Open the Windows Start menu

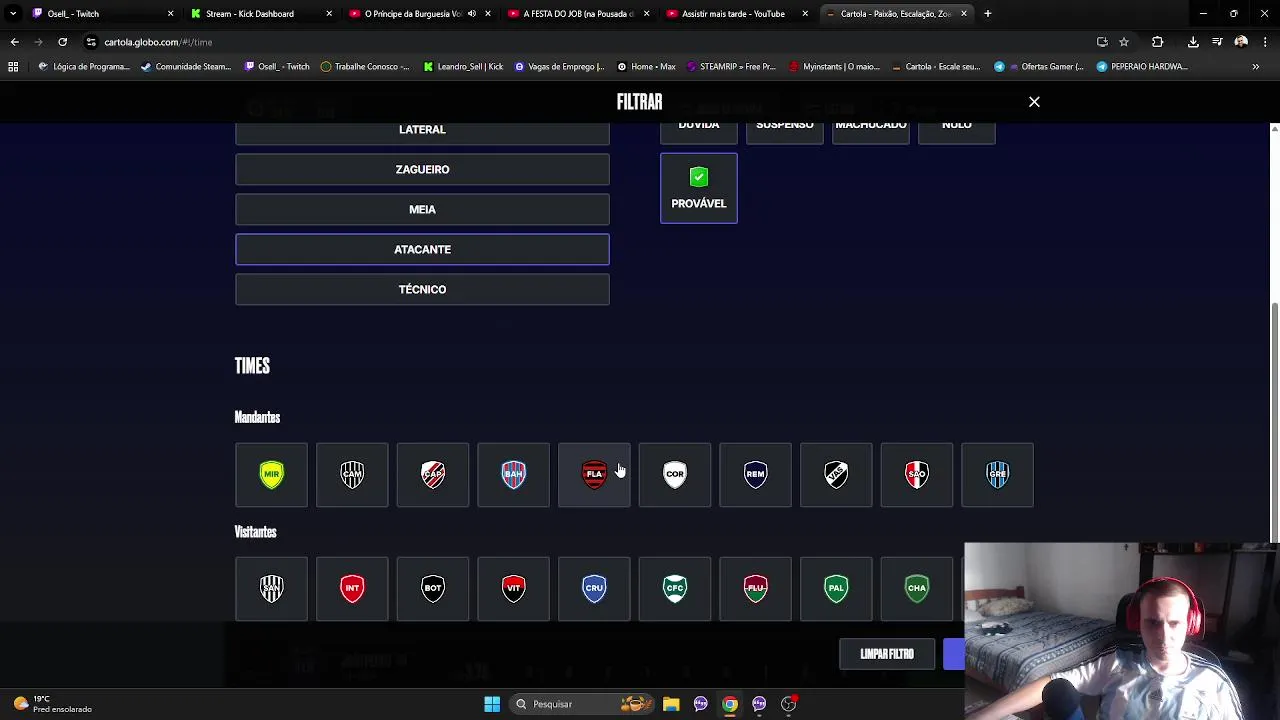click(492, 704)
